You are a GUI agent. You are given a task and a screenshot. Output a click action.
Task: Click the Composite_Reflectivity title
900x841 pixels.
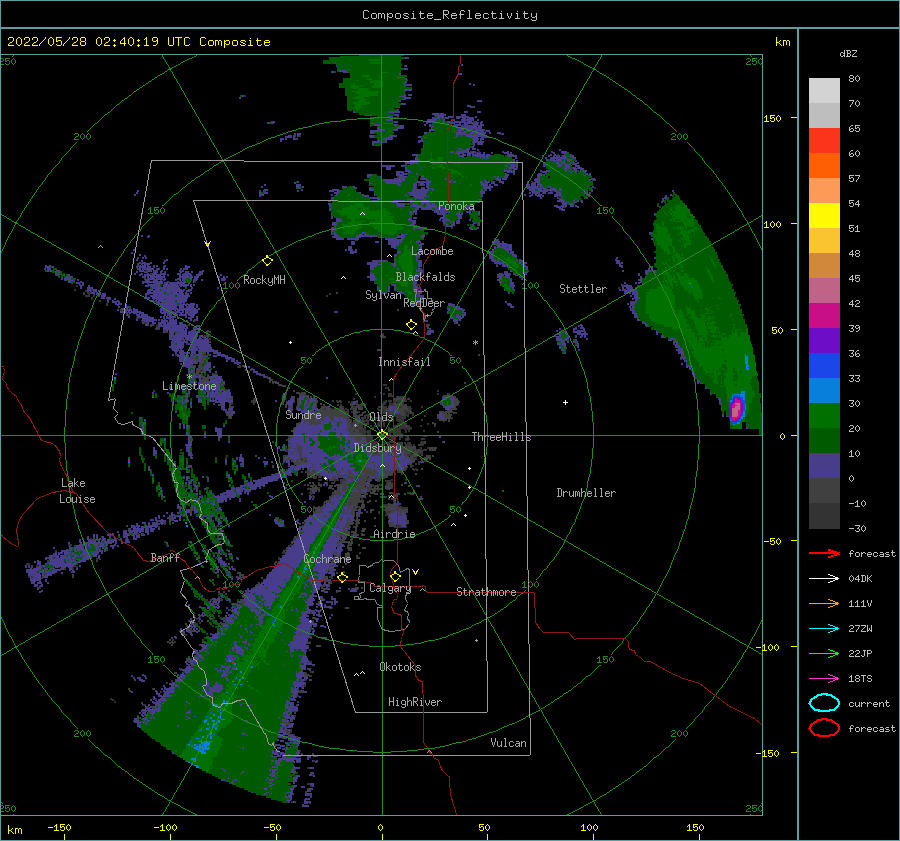(450, 15)
